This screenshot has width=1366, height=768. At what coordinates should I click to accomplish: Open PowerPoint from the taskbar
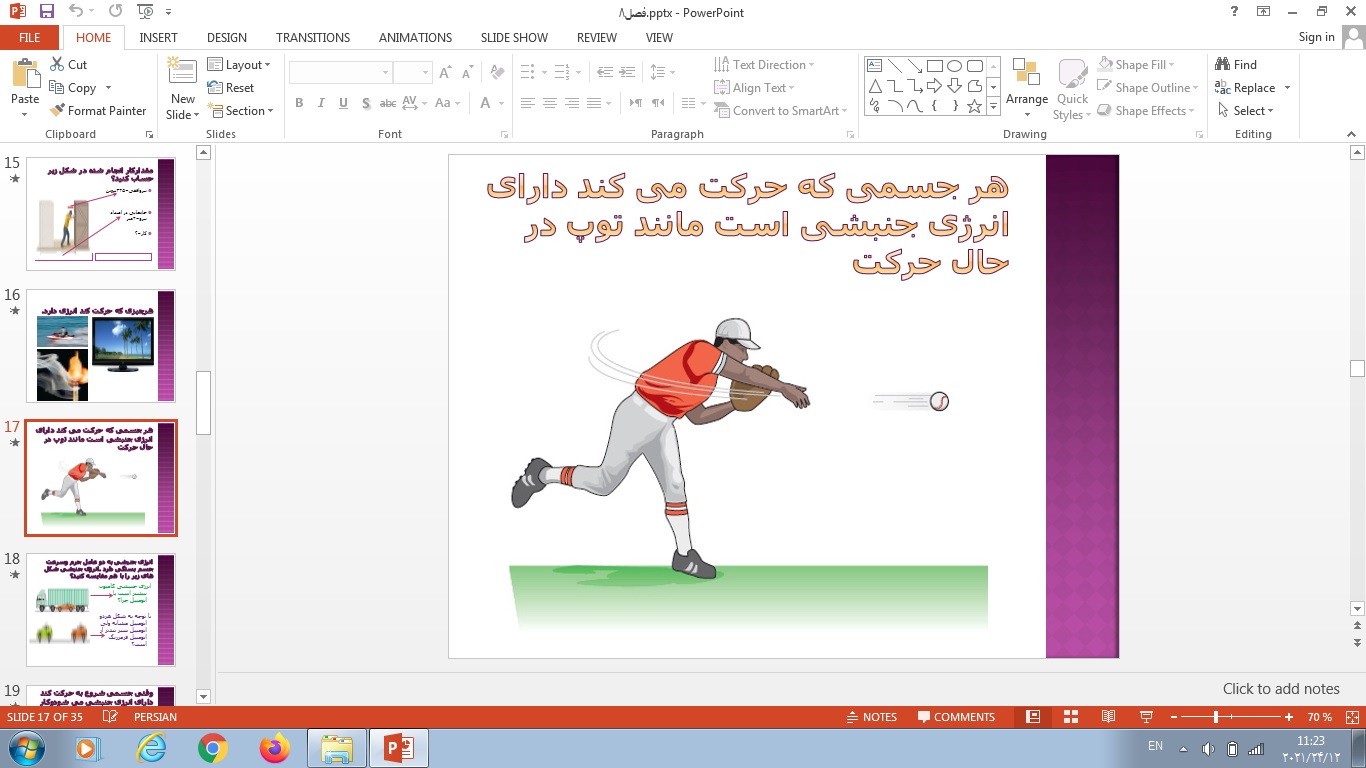tap(399, 748)
